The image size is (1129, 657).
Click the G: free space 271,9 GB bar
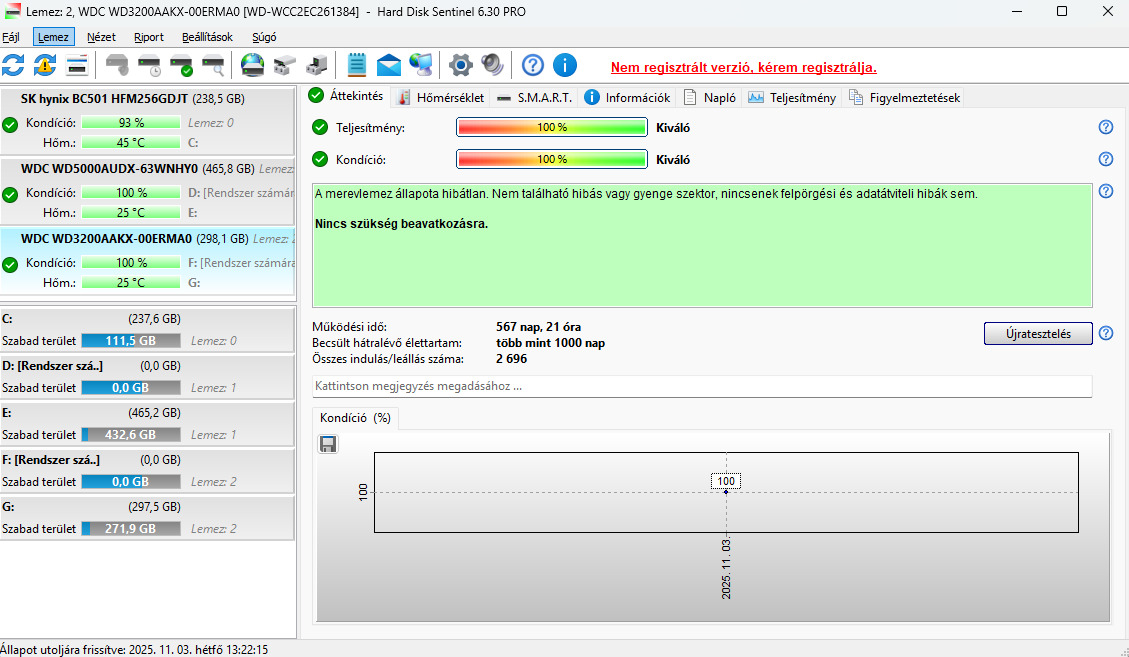pos(130,529)
